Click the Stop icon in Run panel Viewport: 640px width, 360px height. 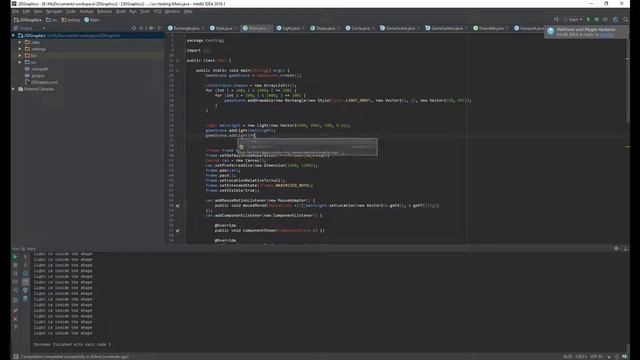15,265
